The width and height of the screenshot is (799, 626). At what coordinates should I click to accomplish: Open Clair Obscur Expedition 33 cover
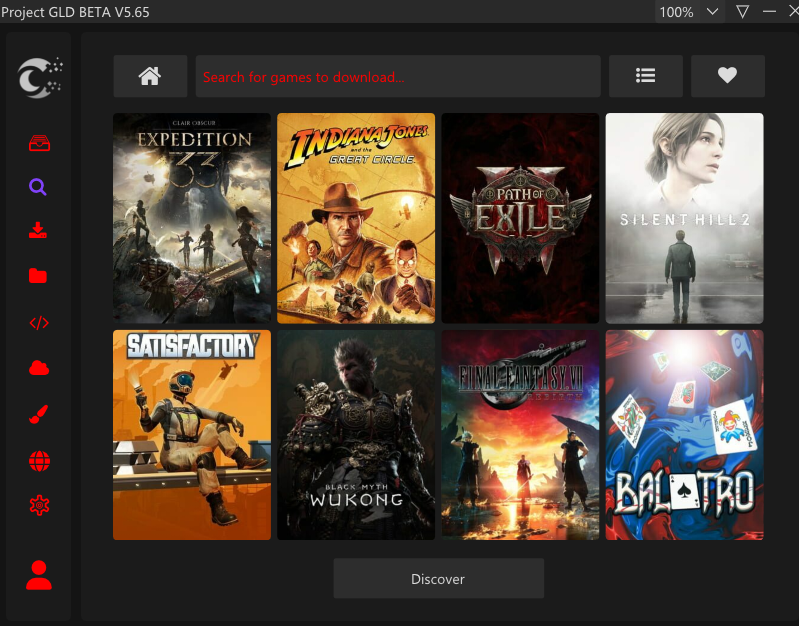[x=192, y=218]
